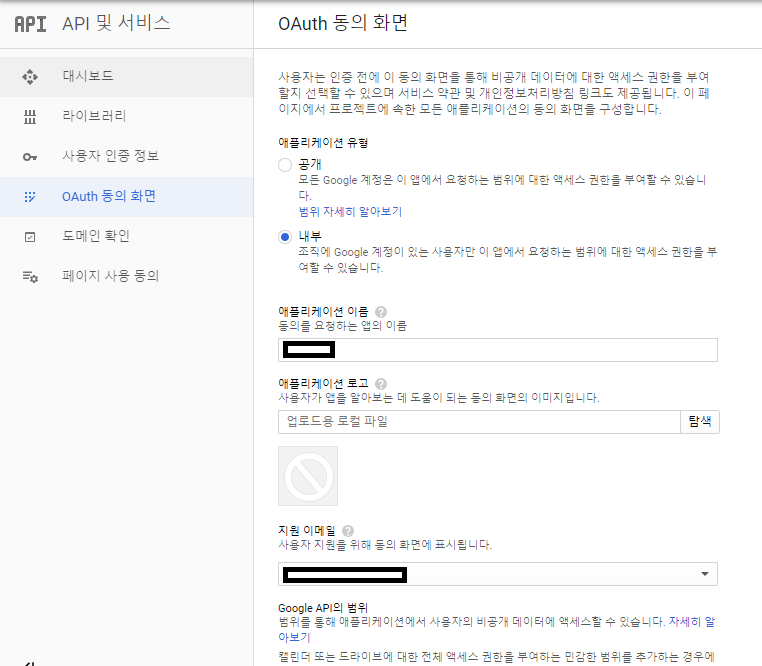
Task: Click the empty logo preview thumbnail
Action: pos(308,476)
